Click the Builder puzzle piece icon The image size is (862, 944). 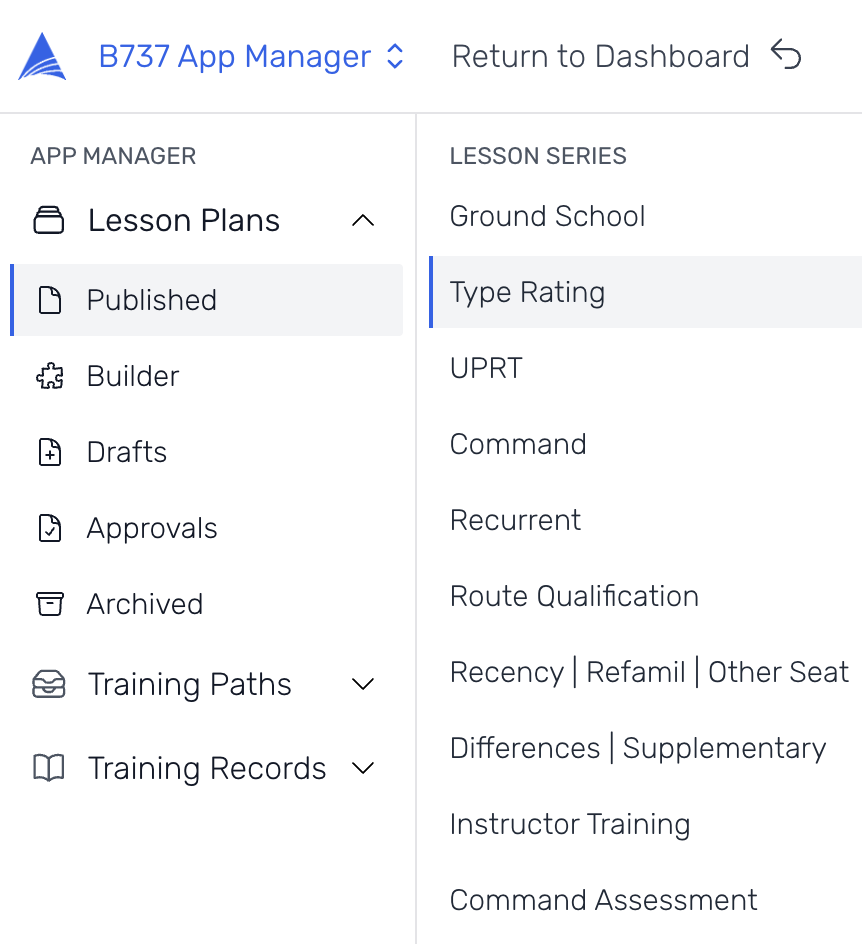coord(49,376)
